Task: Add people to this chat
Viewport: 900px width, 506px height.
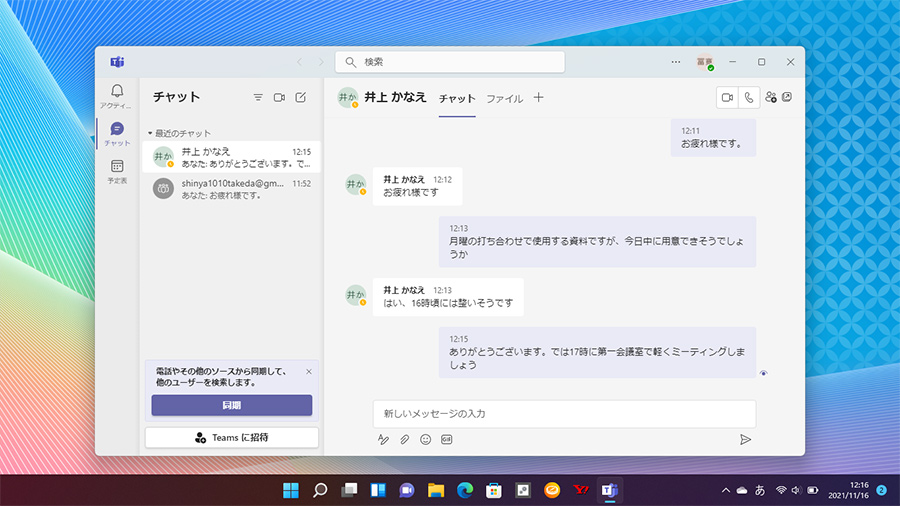Action: [x=771, y=97]
